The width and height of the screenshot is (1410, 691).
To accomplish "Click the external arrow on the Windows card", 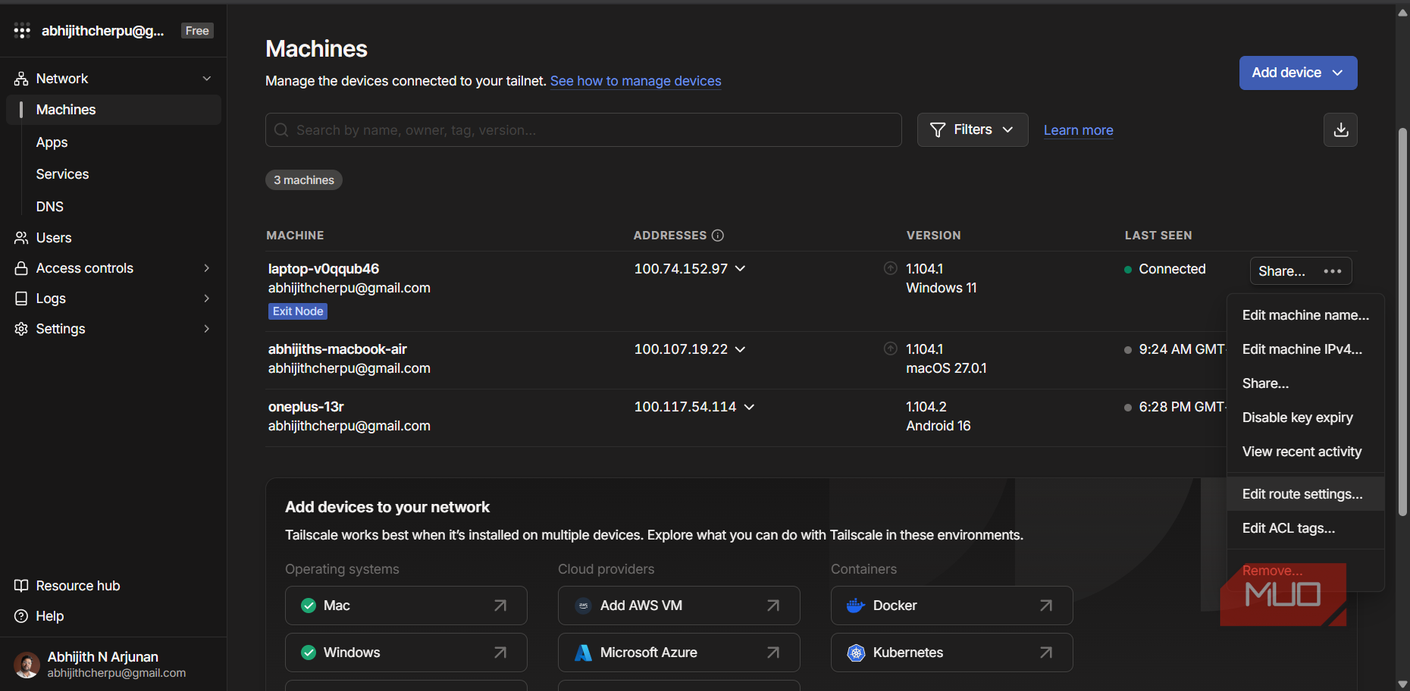I will coord(500,653).
